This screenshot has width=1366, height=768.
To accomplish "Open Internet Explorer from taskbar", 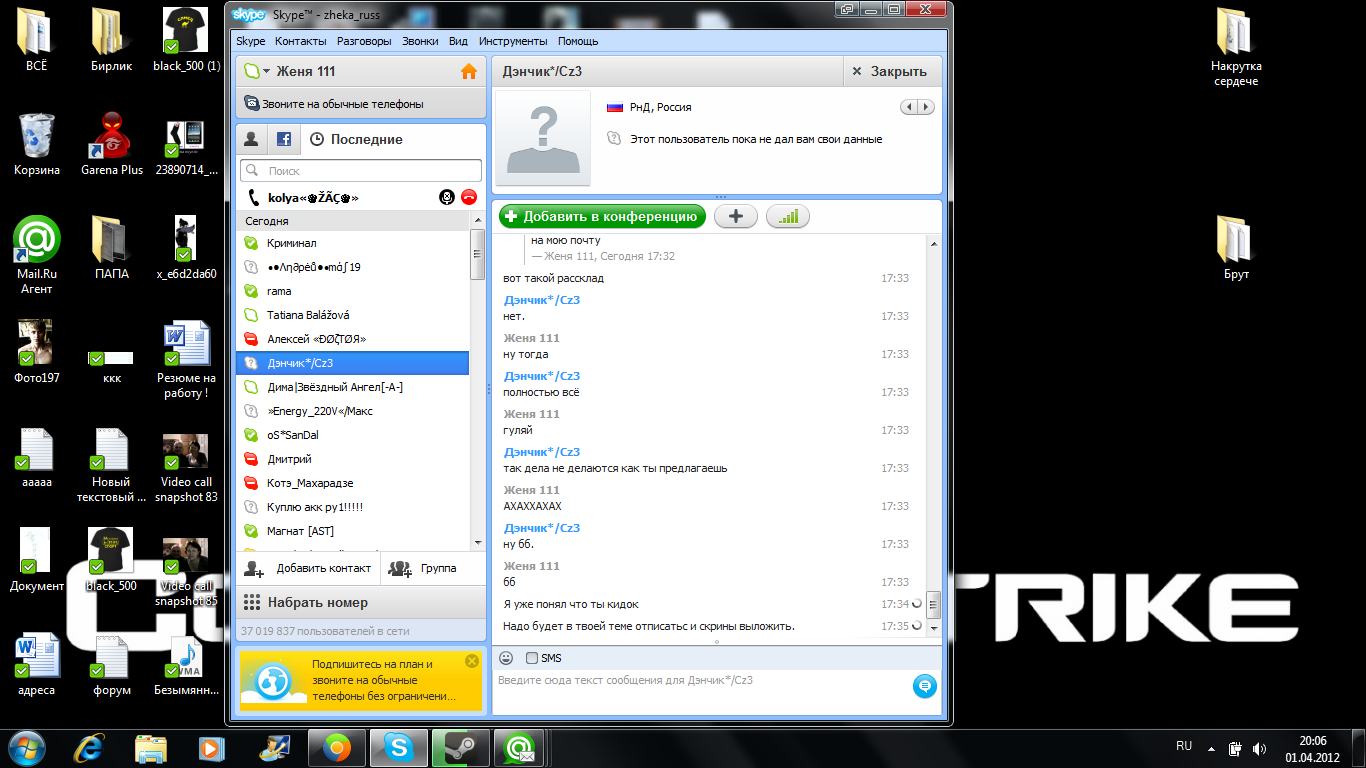I will coord(90,747).
